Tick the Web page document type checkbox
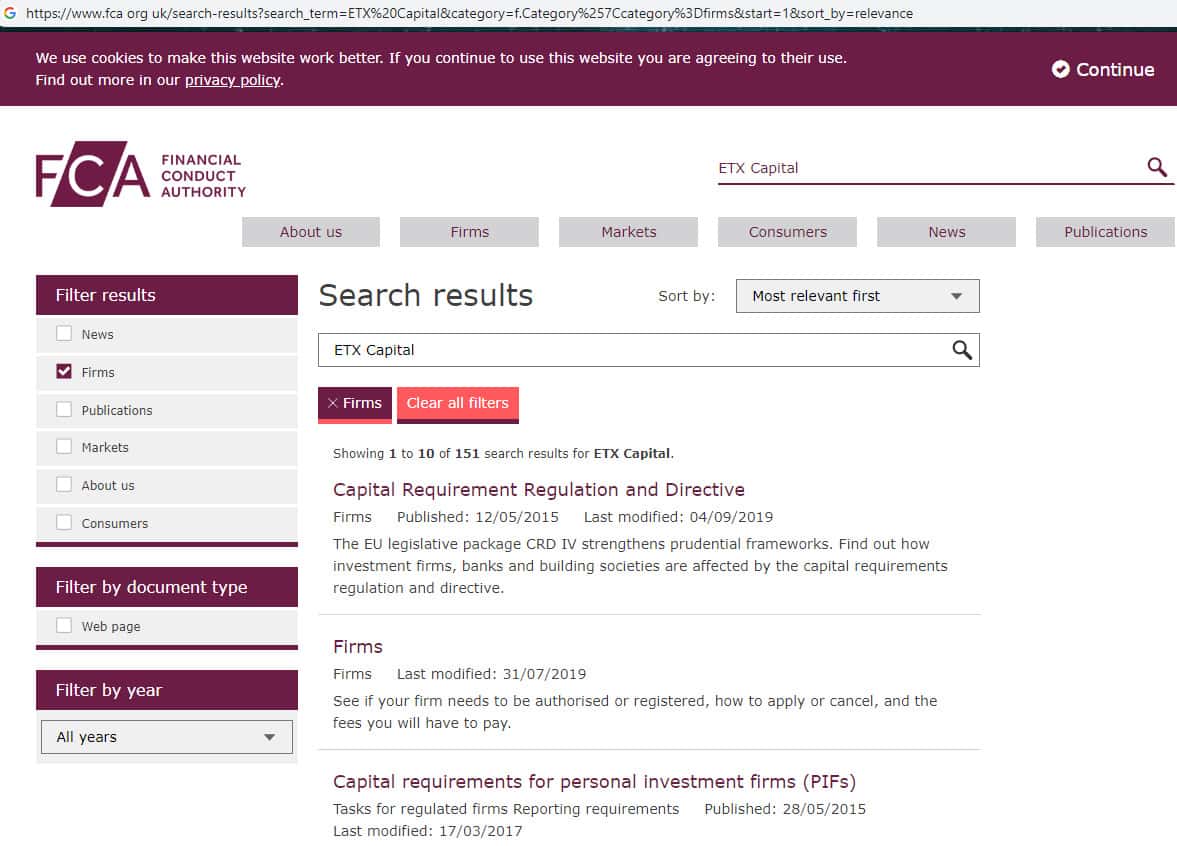The height and width of the screenshot is (846, 1177). [64, 625]
